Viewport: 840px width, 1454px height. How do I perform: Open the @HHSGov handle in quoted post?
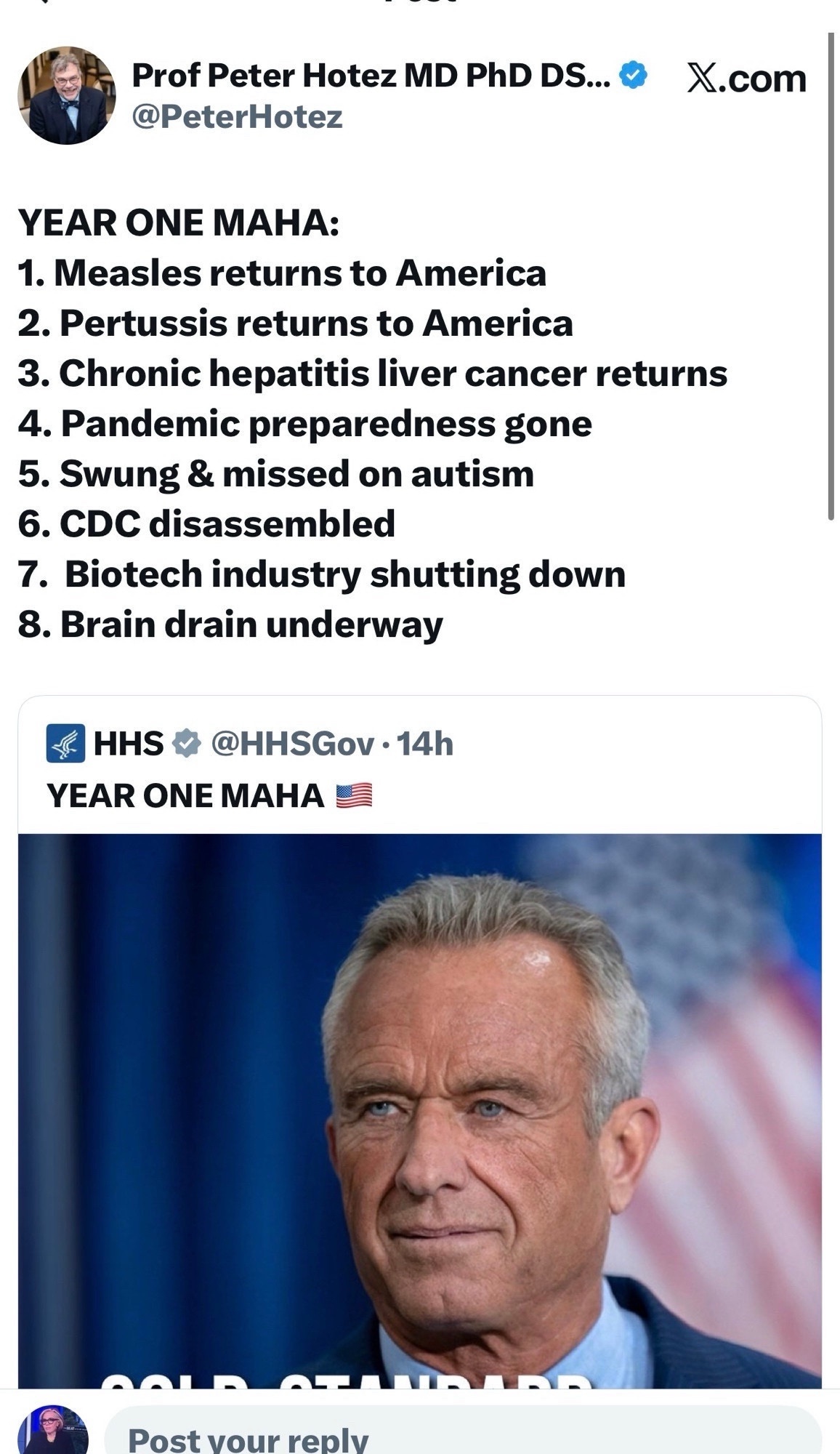[292, 743]
